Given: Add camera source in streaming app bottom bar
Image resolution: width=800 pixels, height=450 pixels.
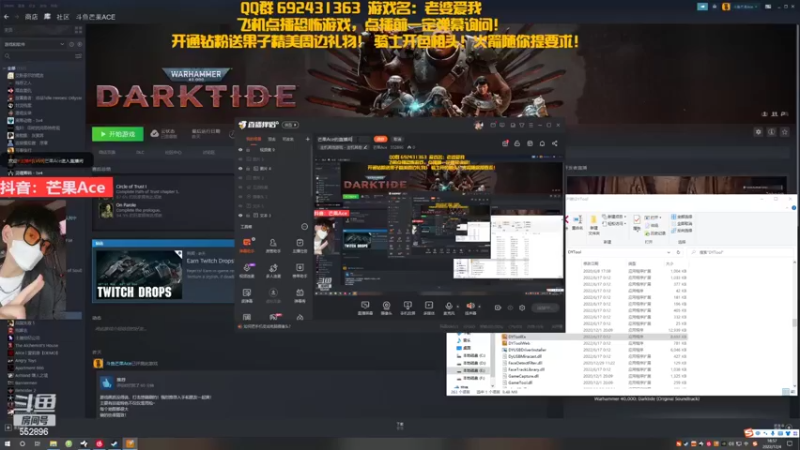Looking at the screenshot, I should click(386, 307).
